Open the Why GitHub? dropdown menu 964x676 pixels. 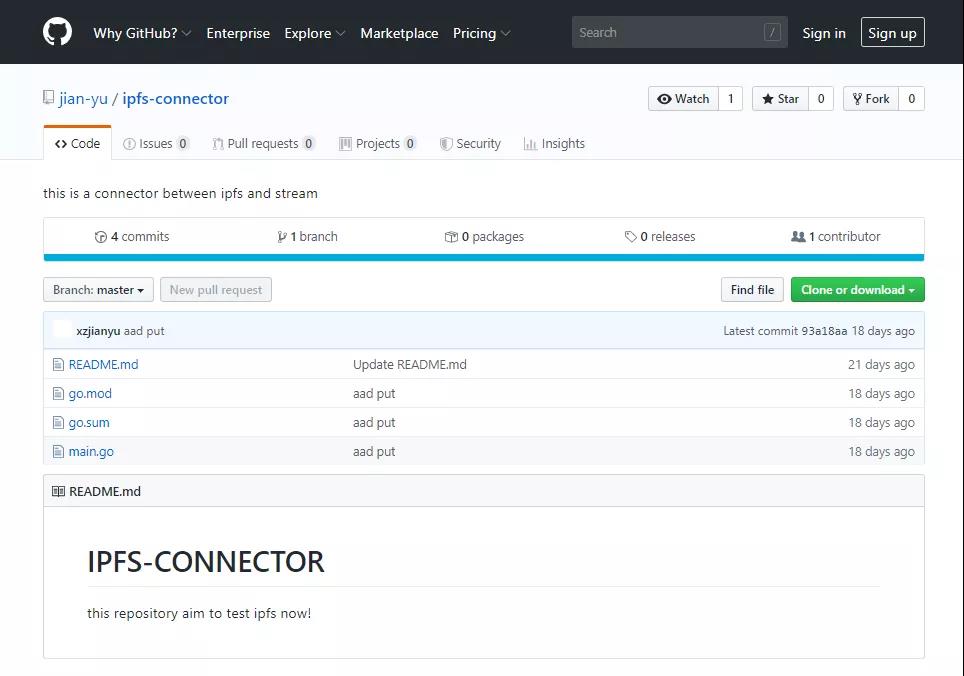click(x=142, y=33)
